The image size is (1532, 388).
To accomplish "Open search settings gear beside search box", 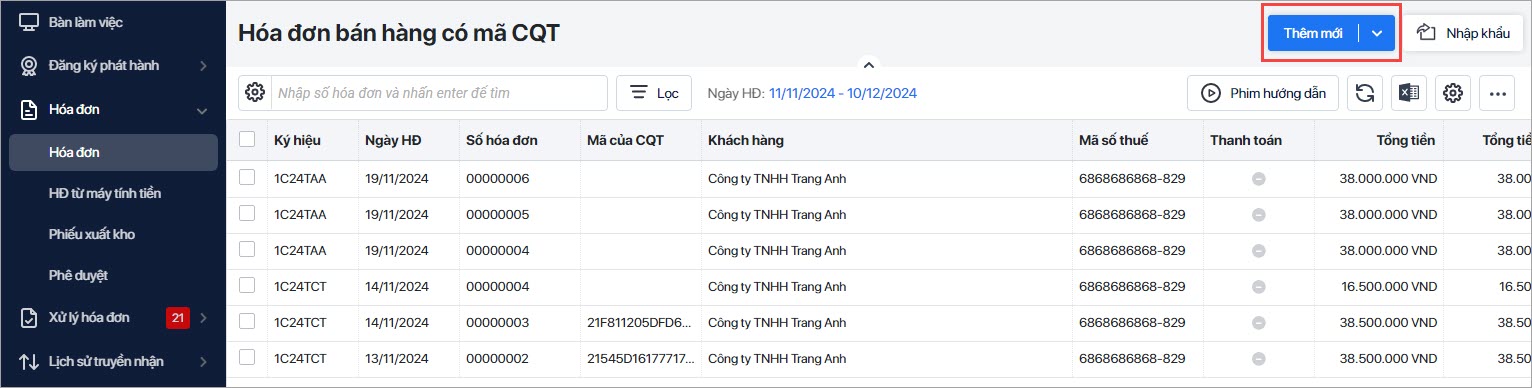I will tap(254, 93).
